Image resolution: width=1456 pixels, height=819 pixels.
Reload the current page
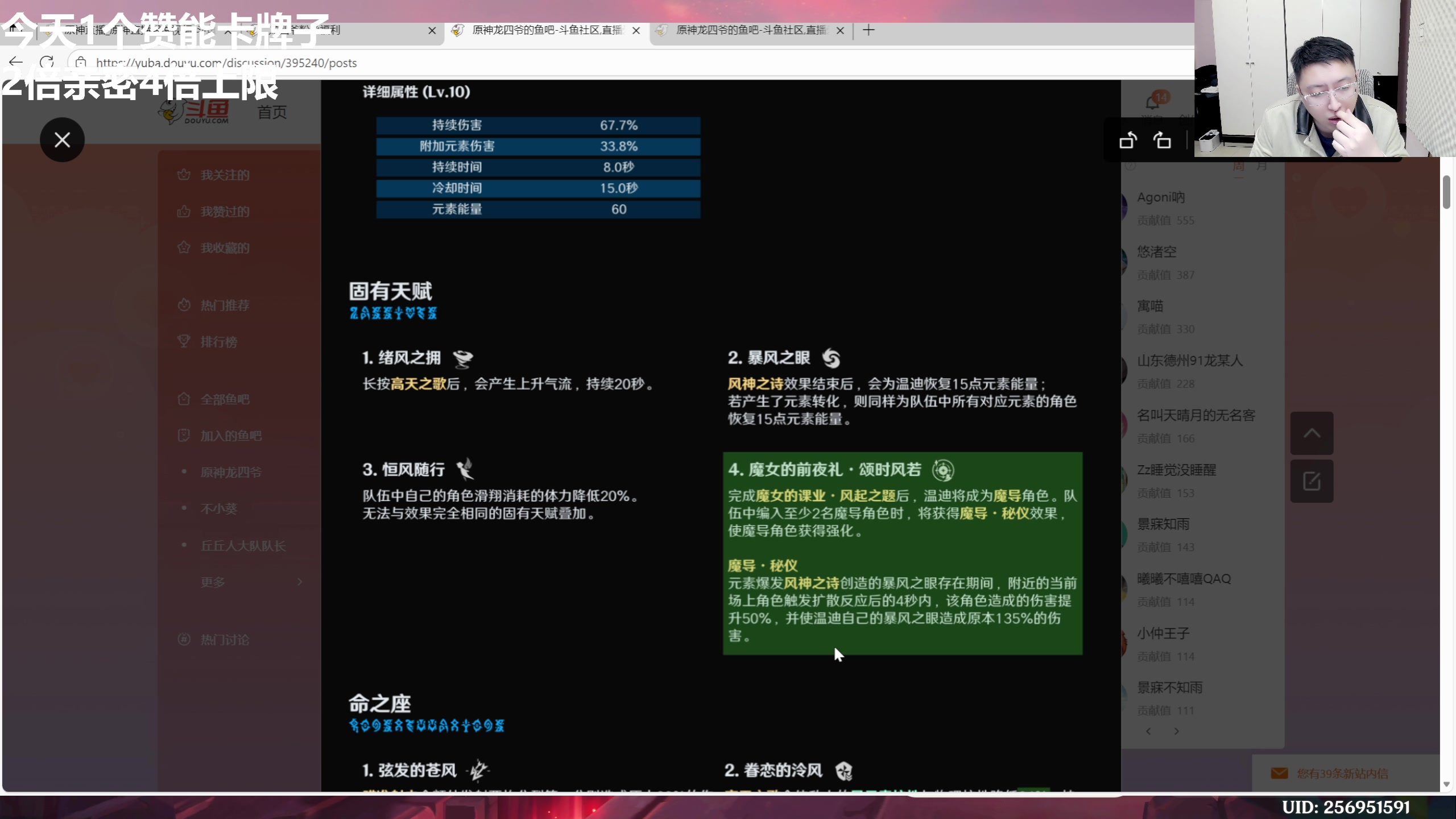[47, 63]
